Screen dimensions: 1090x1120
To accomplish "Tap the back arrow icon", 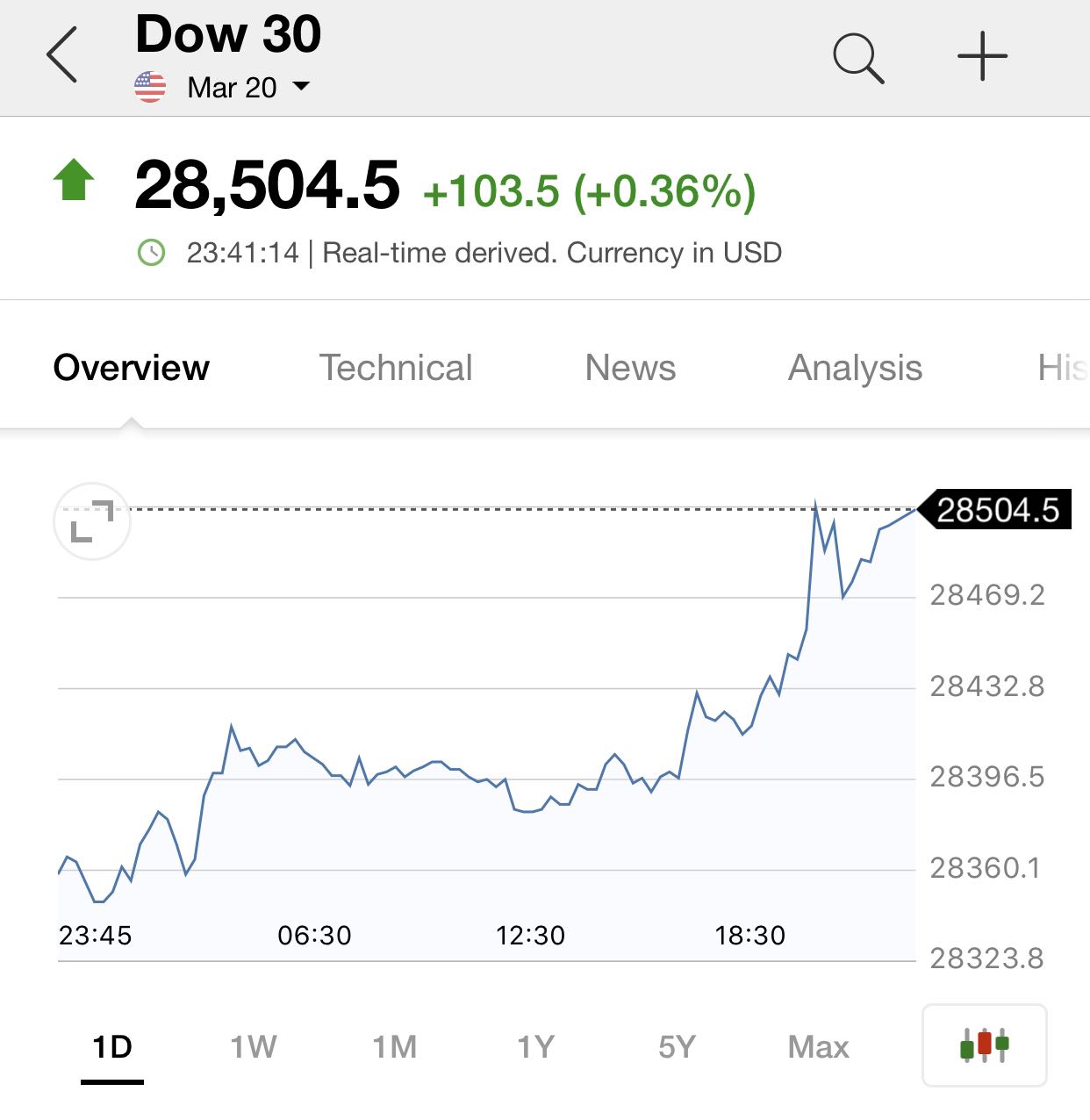I will click(x=62, y=55).
